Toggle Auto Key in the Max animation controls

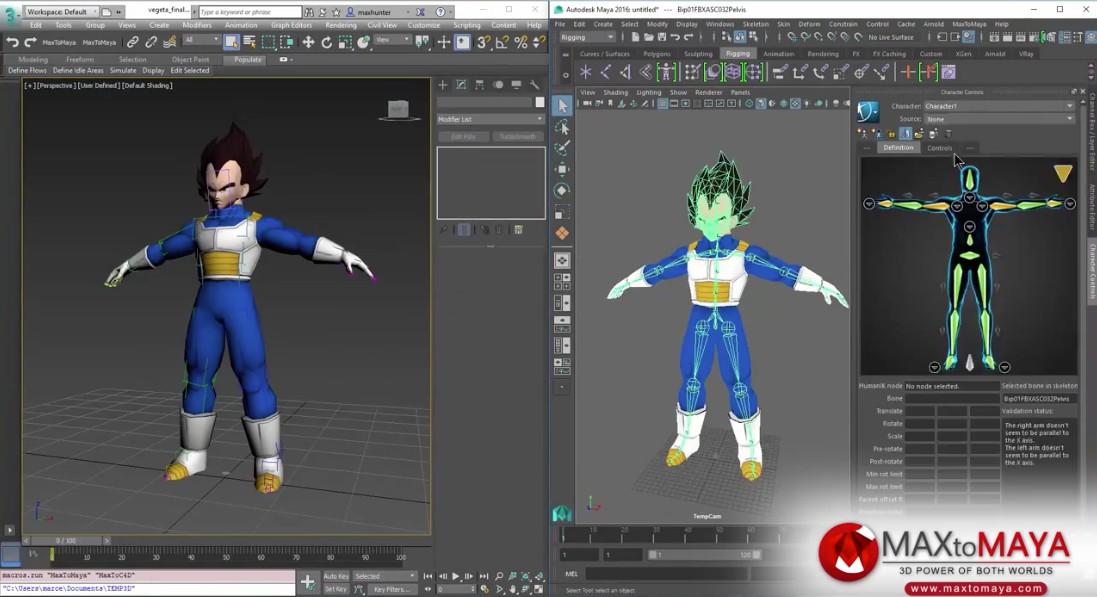(x=338, y=576)
